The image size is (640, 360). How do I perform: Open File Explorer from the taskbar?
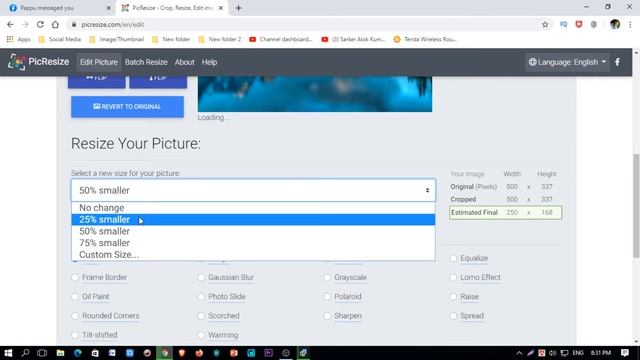coord(60,353)
